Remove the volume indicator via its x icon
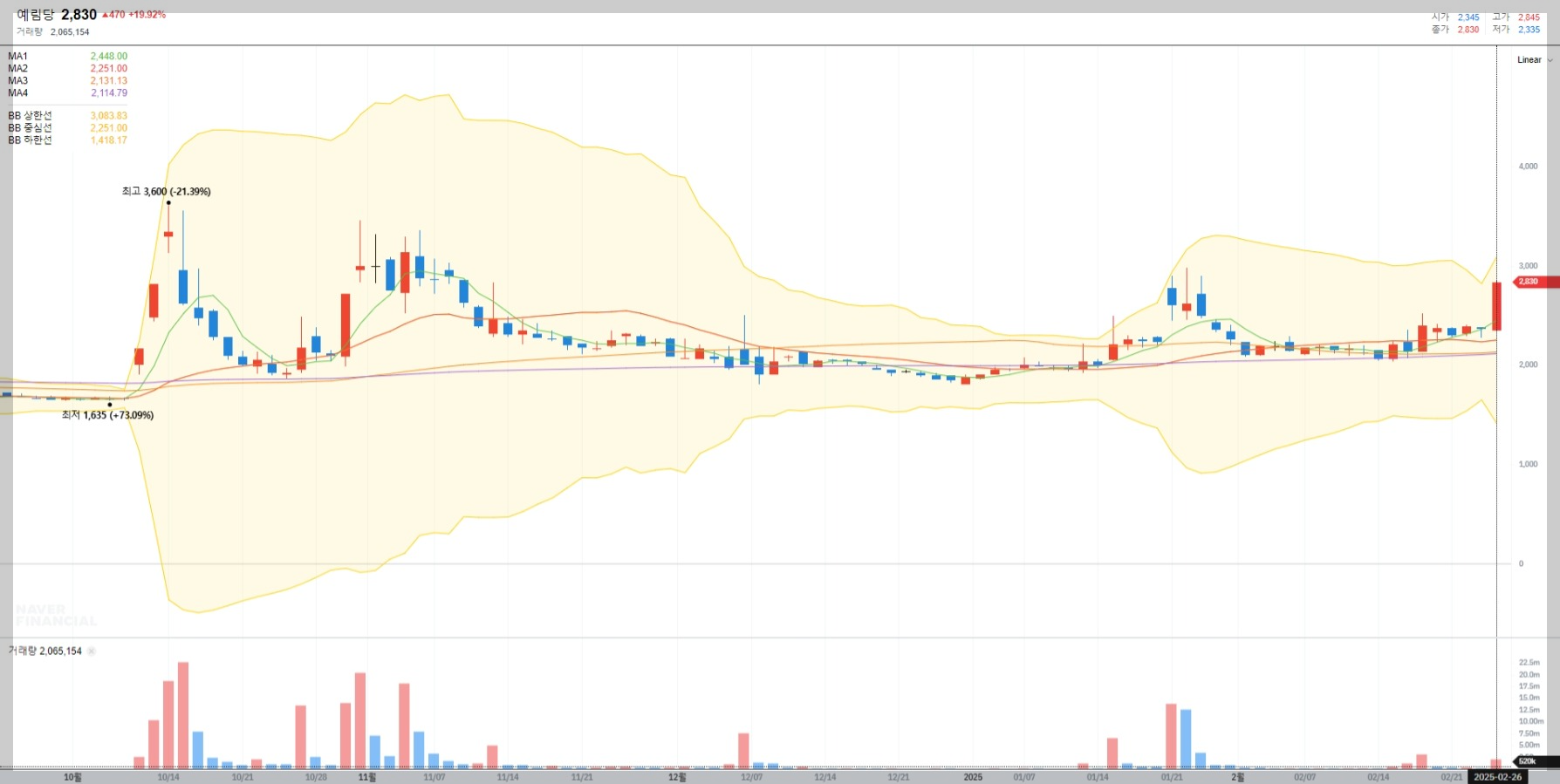Viewport: 1560px width, 784px height. (92, 651)
